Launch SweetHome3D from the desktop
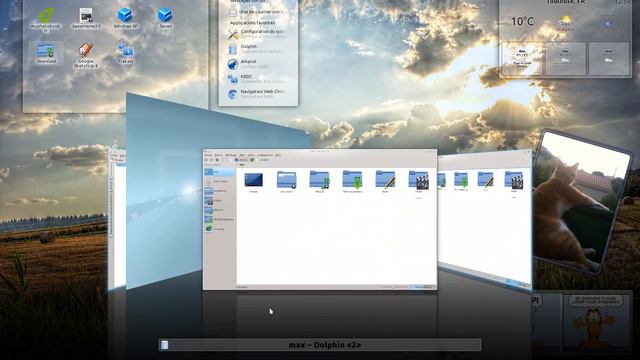This screenshot has height=360, width=640. click(86, 18)
